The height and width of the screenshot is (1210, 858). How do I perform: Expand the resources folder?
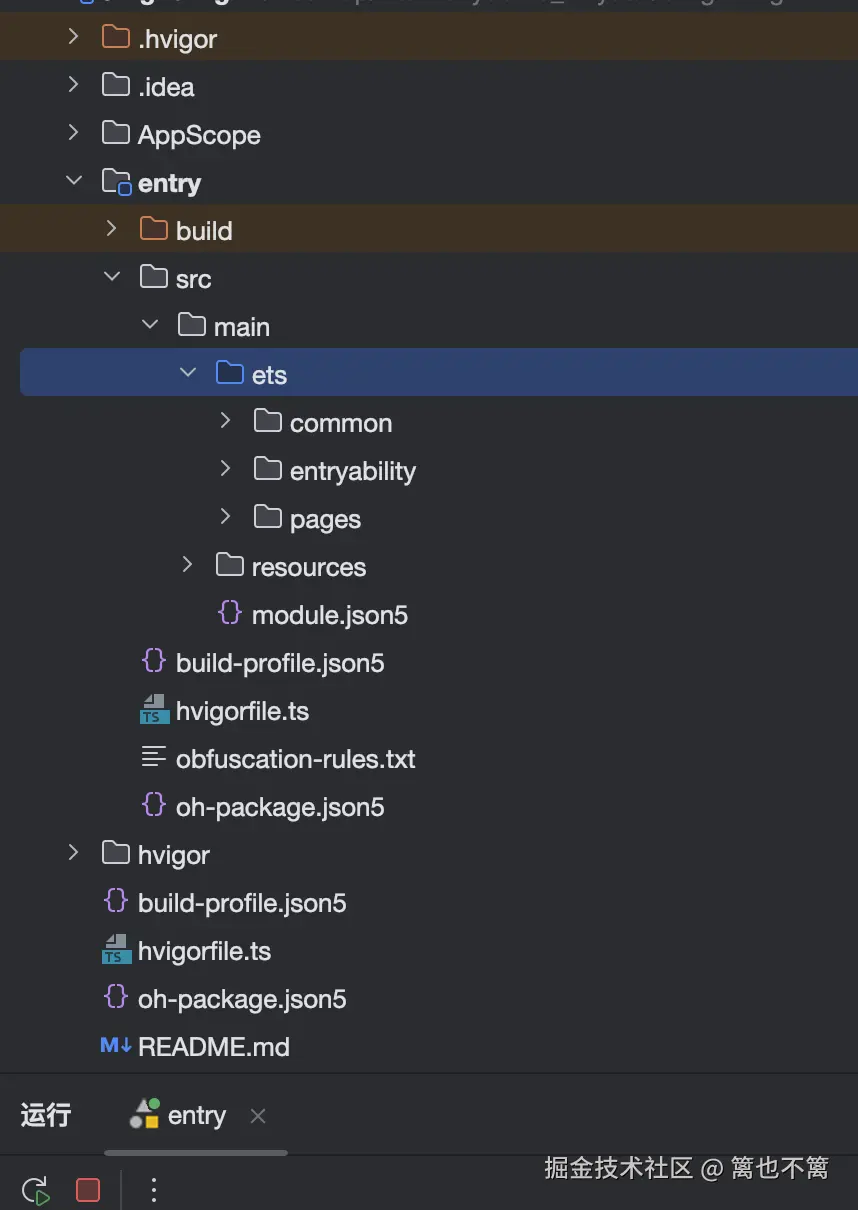coord(187,565)
